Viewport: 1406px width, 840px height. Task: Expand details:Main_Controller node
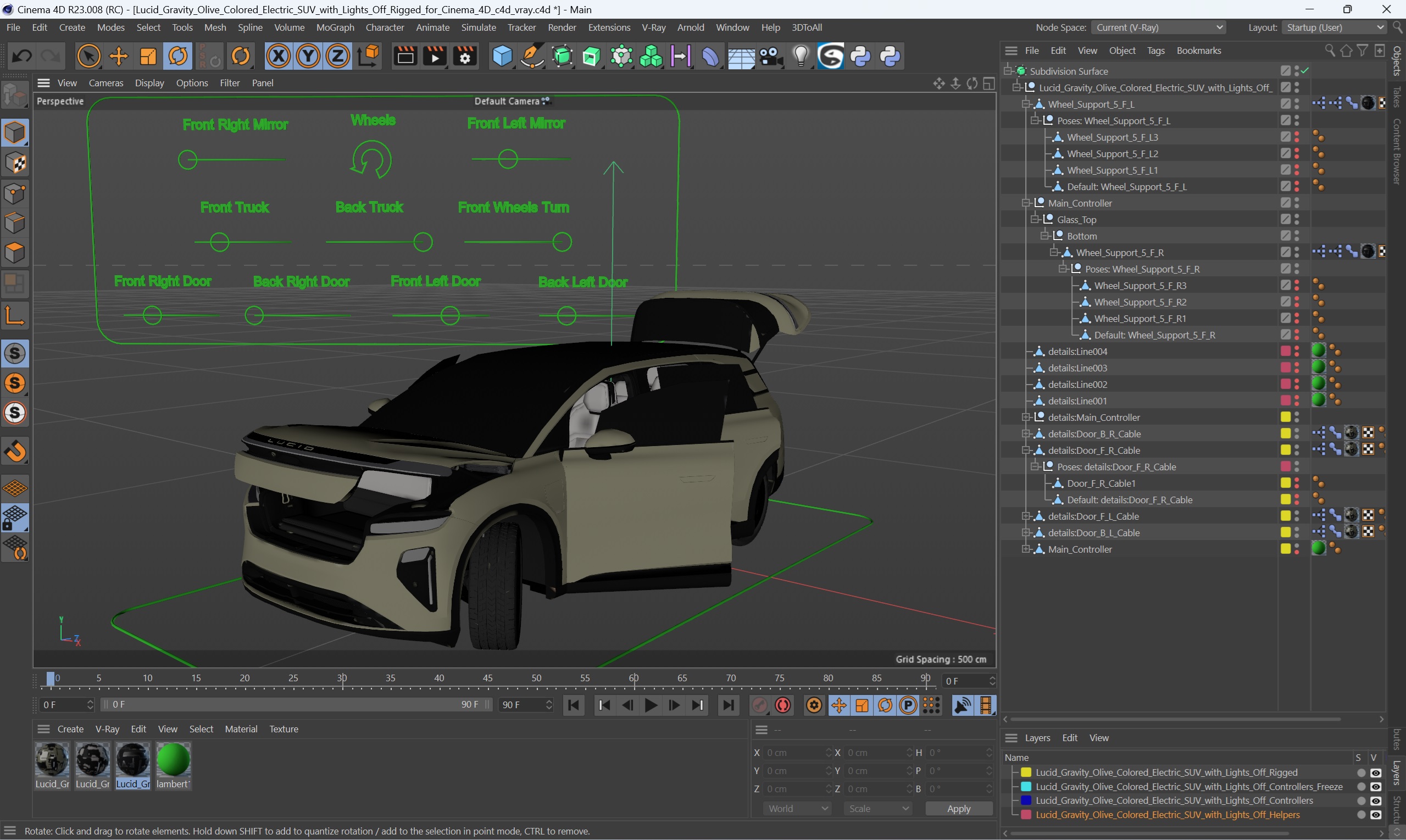point(1026,418)
